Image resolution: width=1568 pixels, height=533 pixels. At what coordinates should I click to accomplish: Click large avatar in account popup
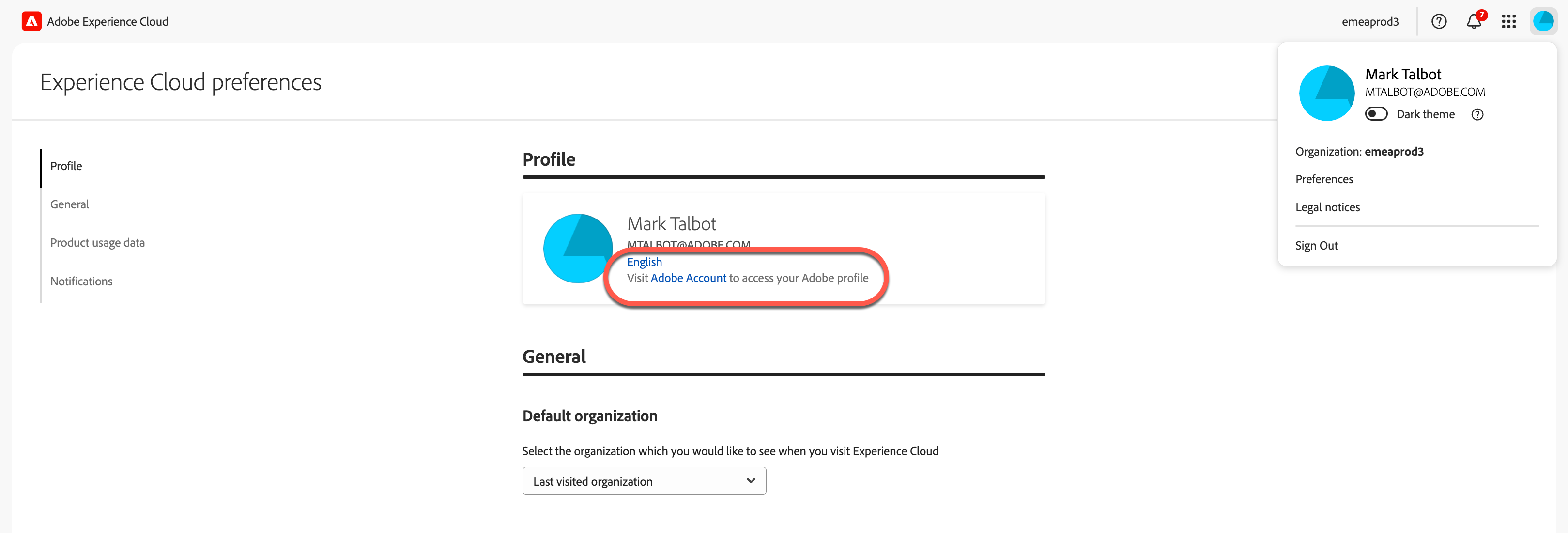(x=1326, y=93)
